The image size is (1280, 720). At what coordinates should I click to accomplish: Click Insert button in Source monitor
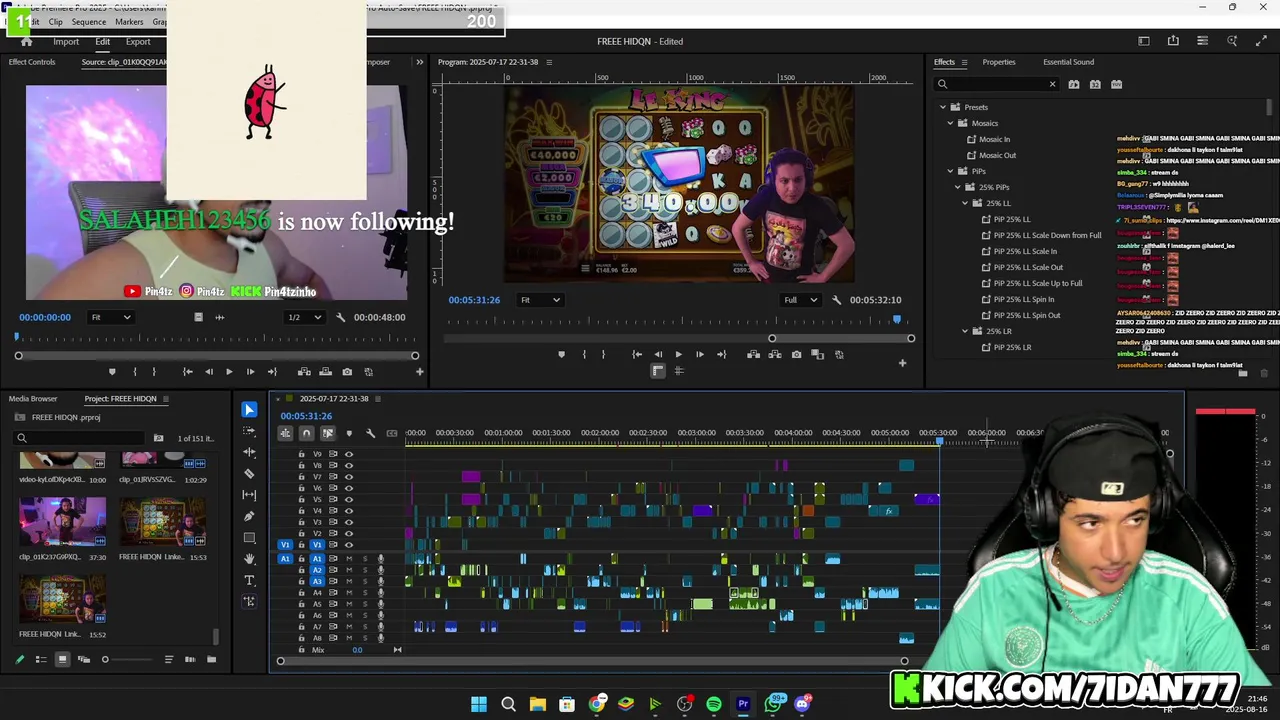304,372
